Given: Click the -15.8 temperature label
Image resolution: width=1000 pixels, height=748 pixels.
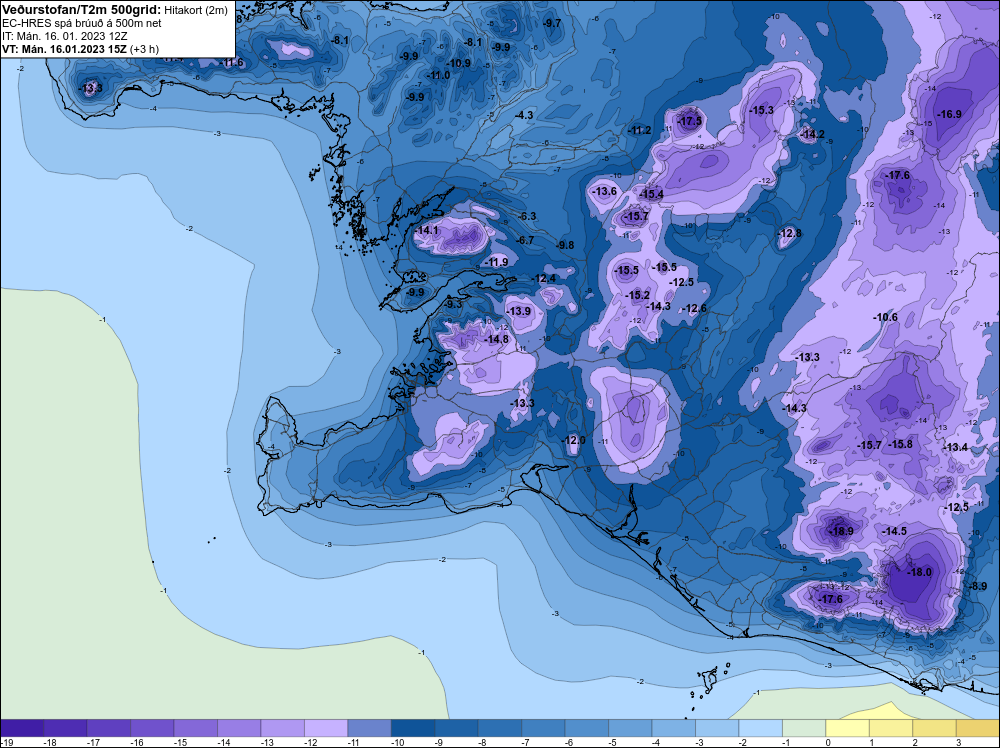Looking at the screenshot, I should (901, 444).
